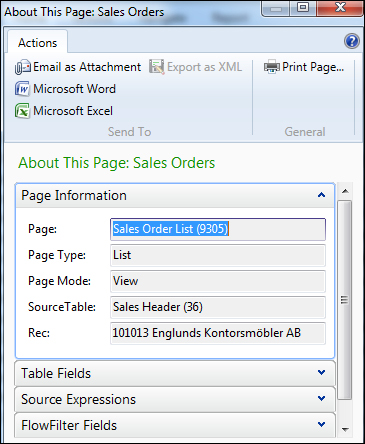Click the Export as XML icon
Screen dimensions: 365x444
point(156,67)
